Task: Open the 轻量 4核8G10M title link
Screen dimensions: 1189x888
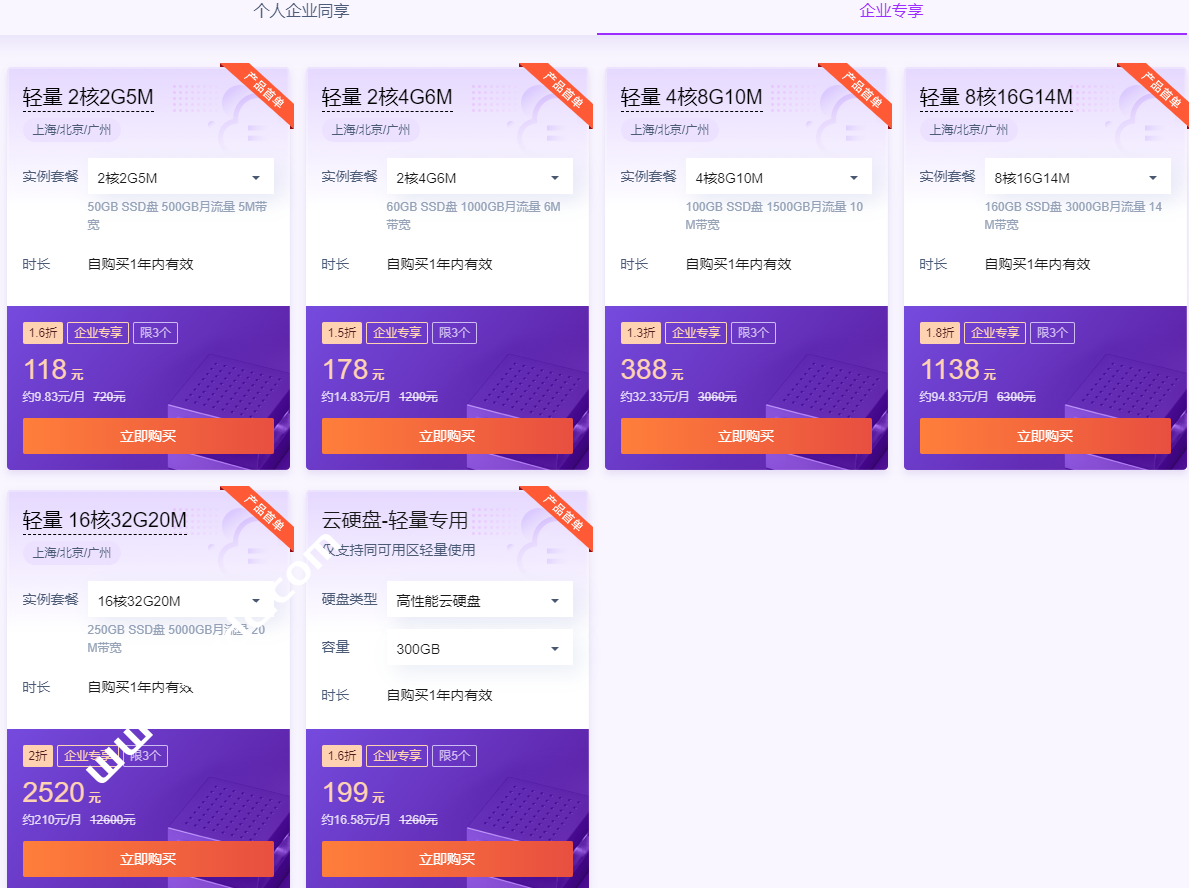Action: click(691, 97)
